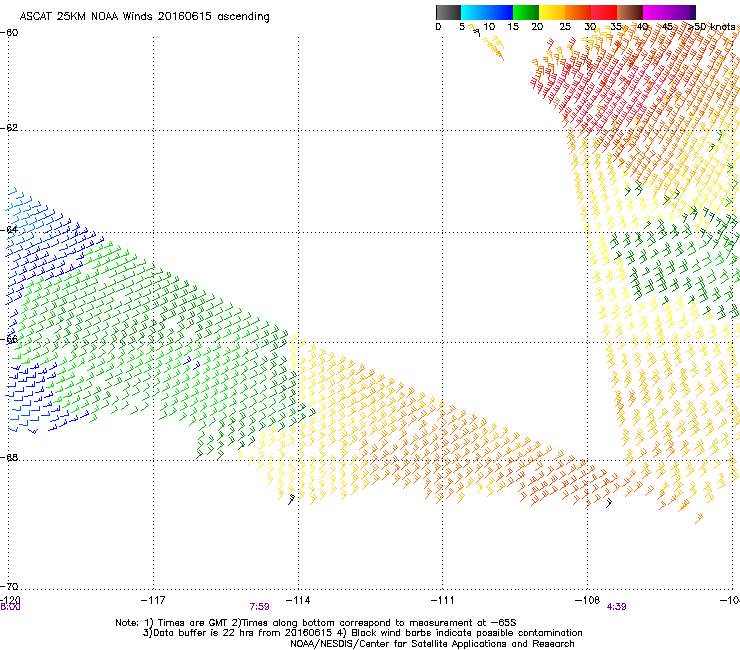Click the ASCAT 25KM NOAA Winds title
The height and width of the screenshot is (650, 740).
(x=144, y=17)
